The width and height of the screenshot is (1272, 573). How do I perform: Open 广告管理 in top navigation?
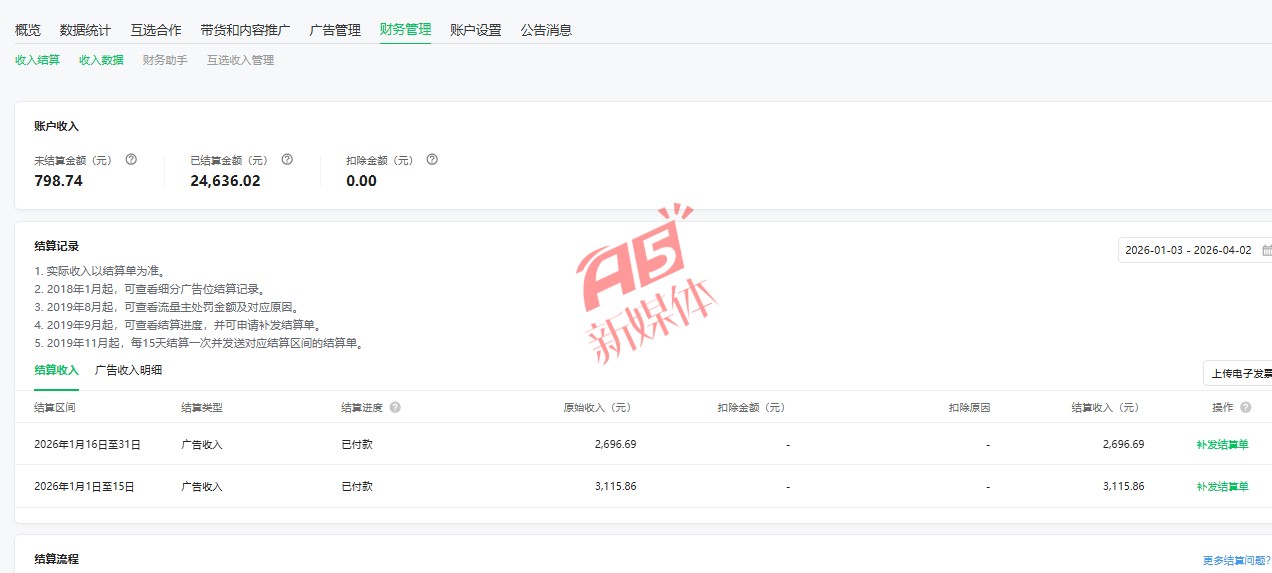pos(335,30)
